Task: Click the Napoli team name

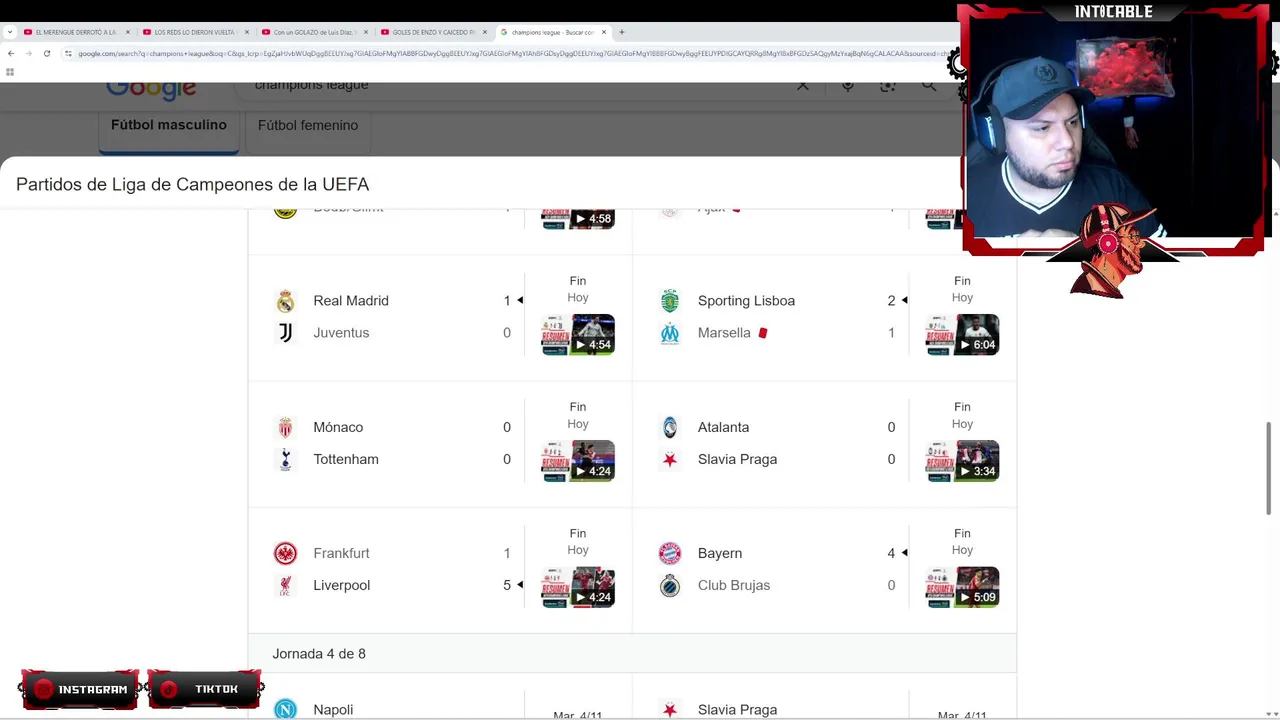Action: [x=333, y=709]
